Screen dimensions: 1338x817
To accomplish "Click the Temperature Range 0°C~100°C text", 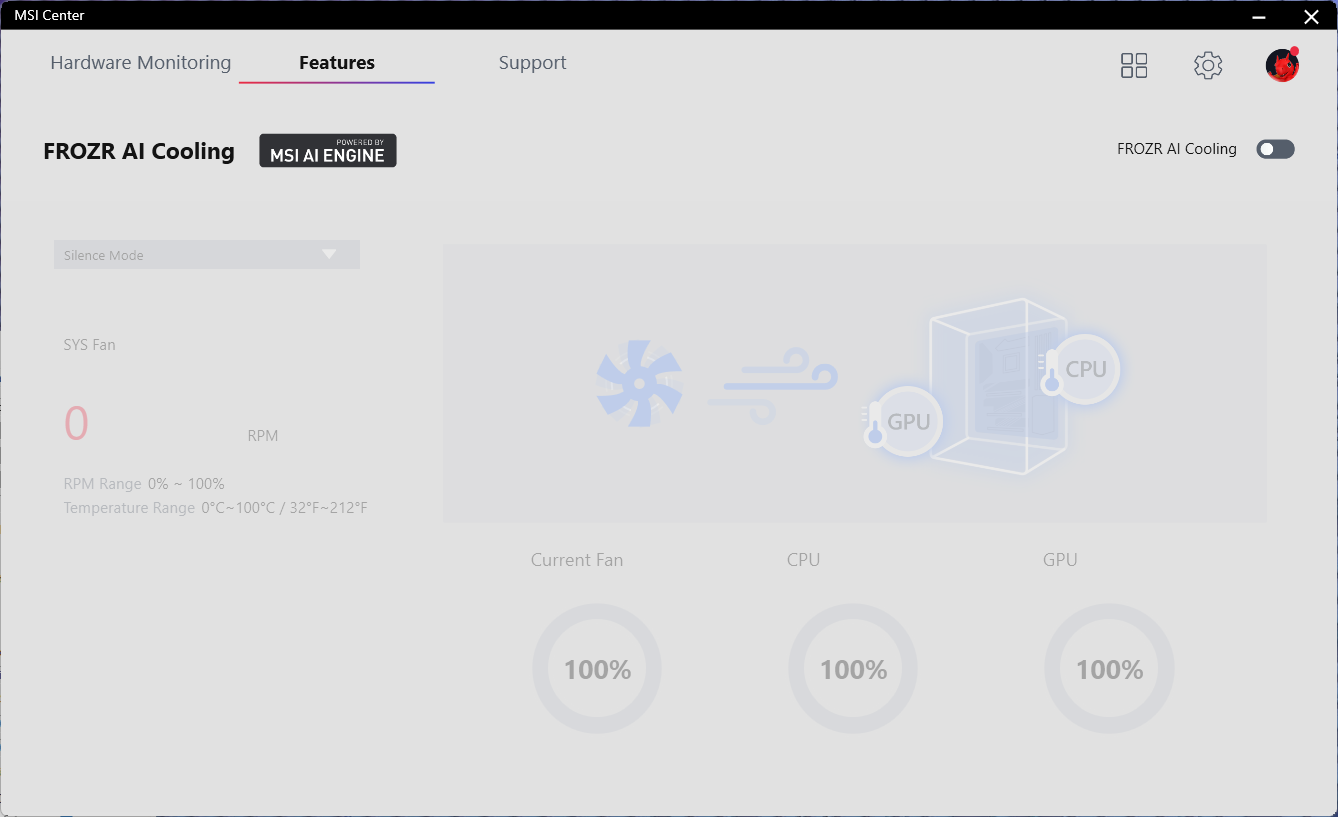I will tap(216, 508).
